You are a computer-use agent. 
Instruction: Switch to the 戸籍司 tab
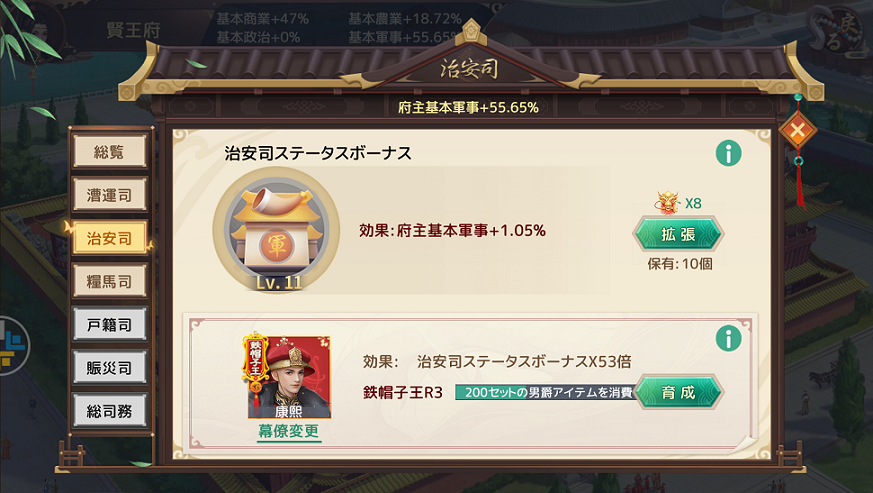[110, 325]
